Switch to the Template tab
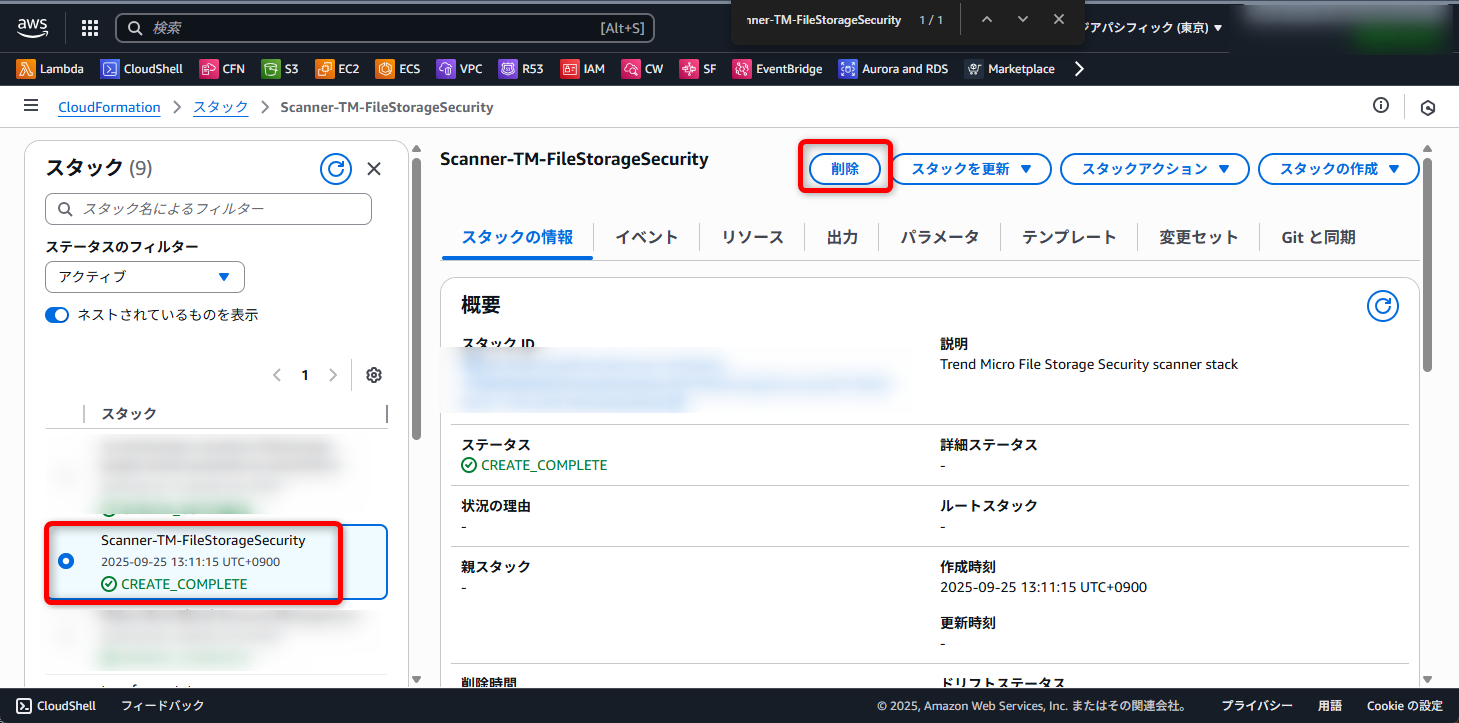The image size is (1459, 723). click(x=1069, y=237)
